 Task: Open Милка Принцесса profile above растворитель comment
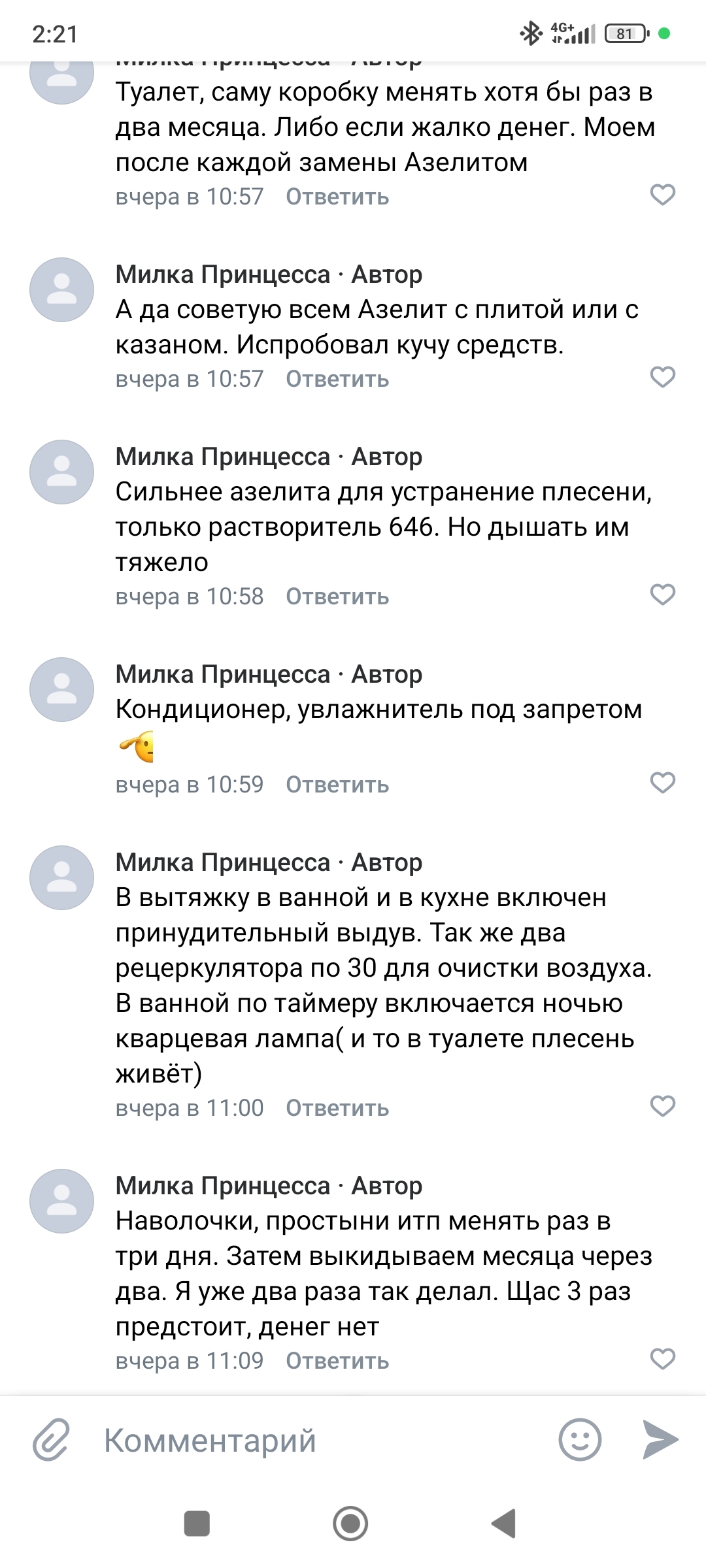coord(223,457)
